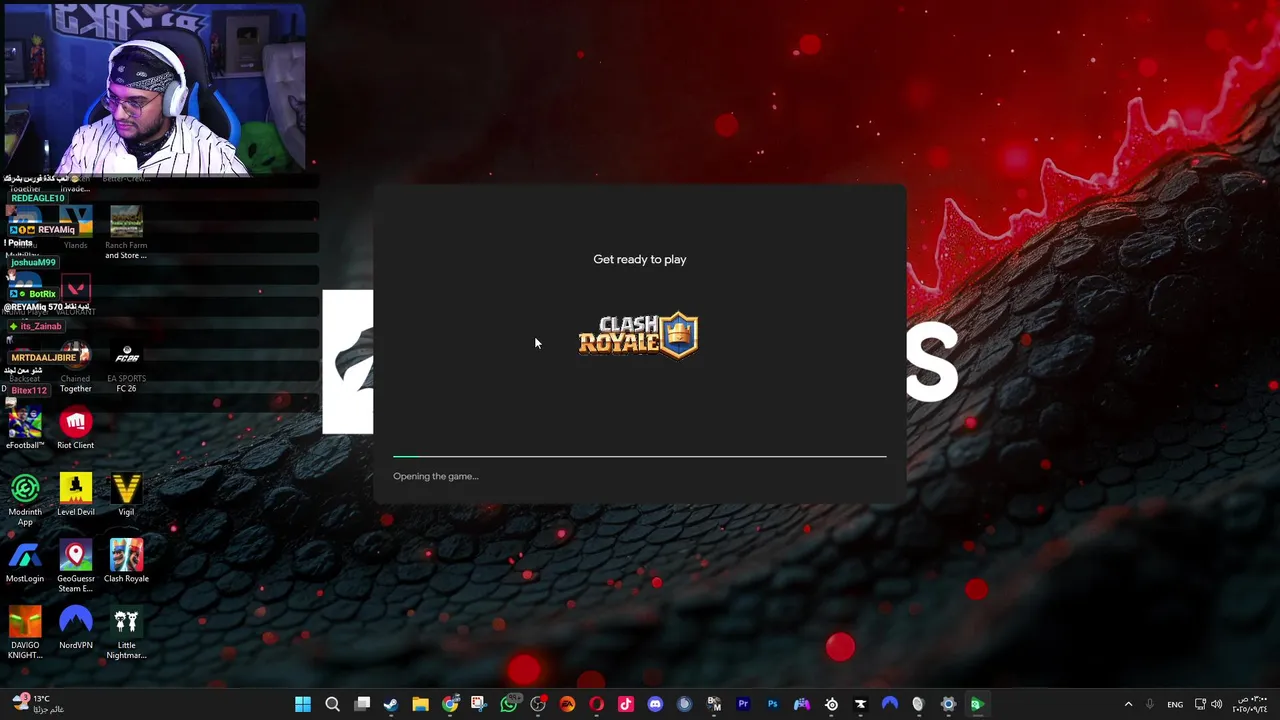Open Steam from the taskbar
The image size is (1280, 720).
pyautogui.click(x=391, y=704)
